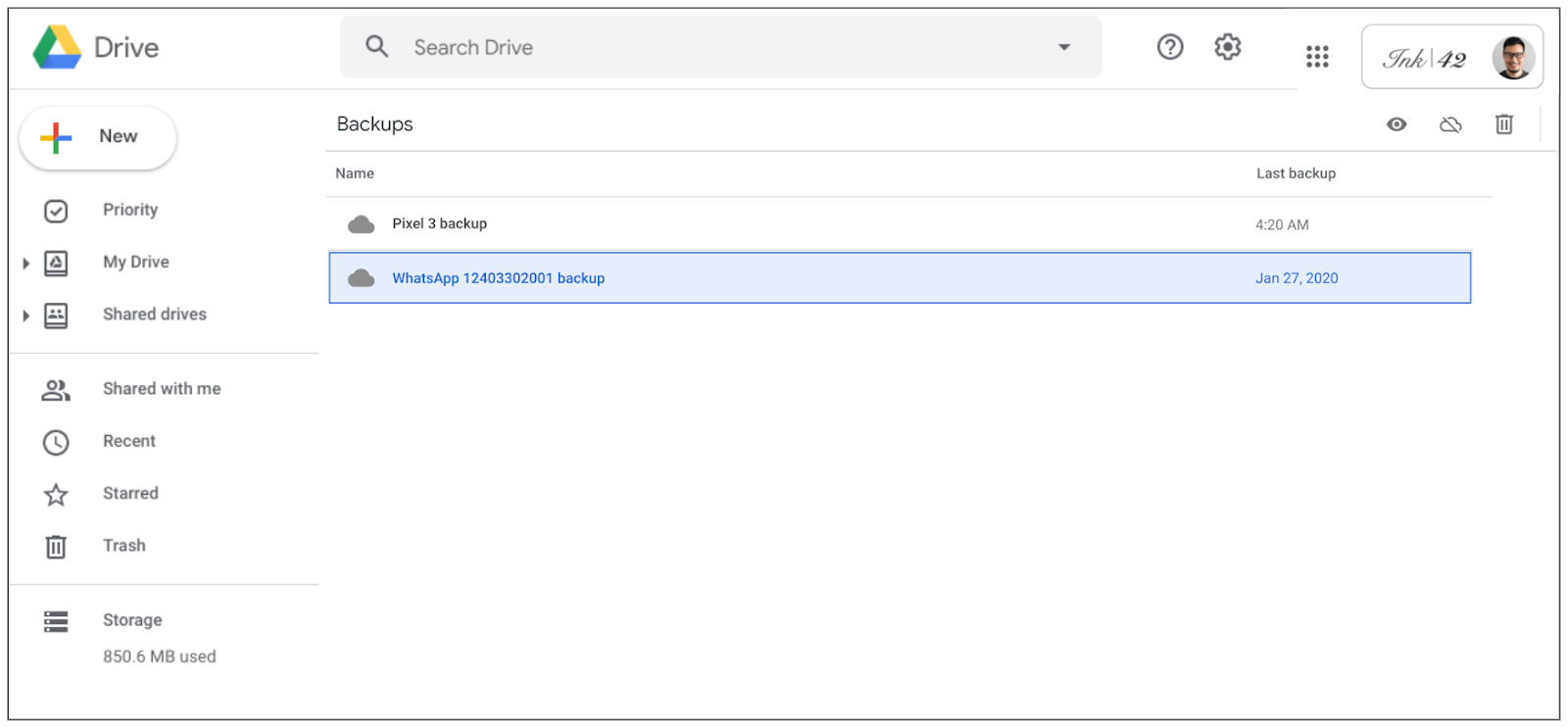Preview backup using the eye icon
Viewport: 1568px width, 727px height.
pyautogui.click(x=1396, y=124)
